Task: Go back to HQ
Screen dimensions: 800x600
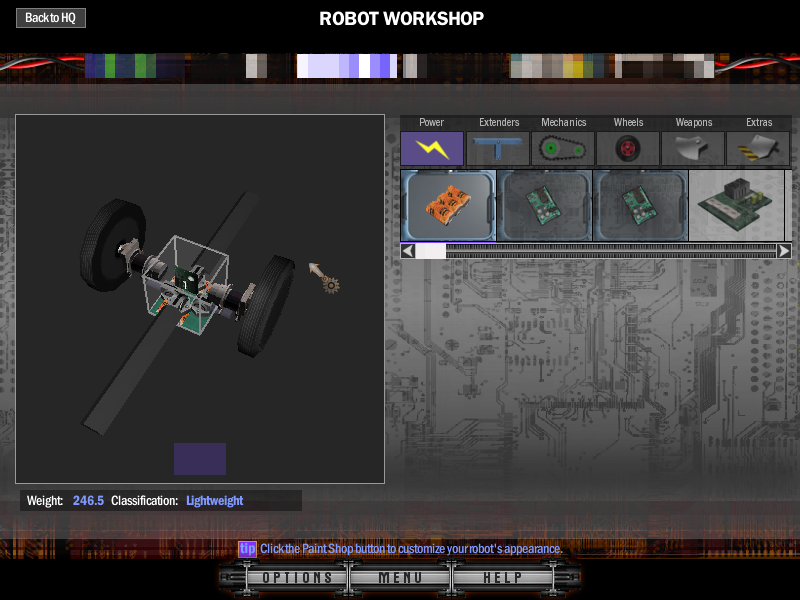Action: (51, 18)
